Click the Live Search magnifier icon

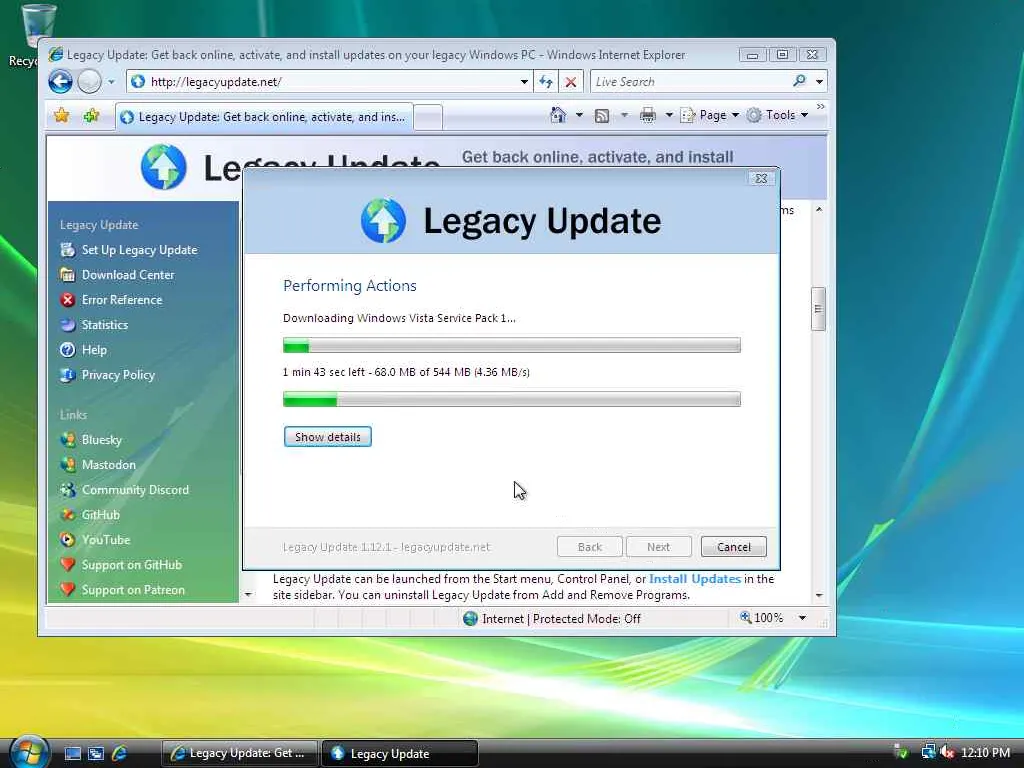[799, 81]
